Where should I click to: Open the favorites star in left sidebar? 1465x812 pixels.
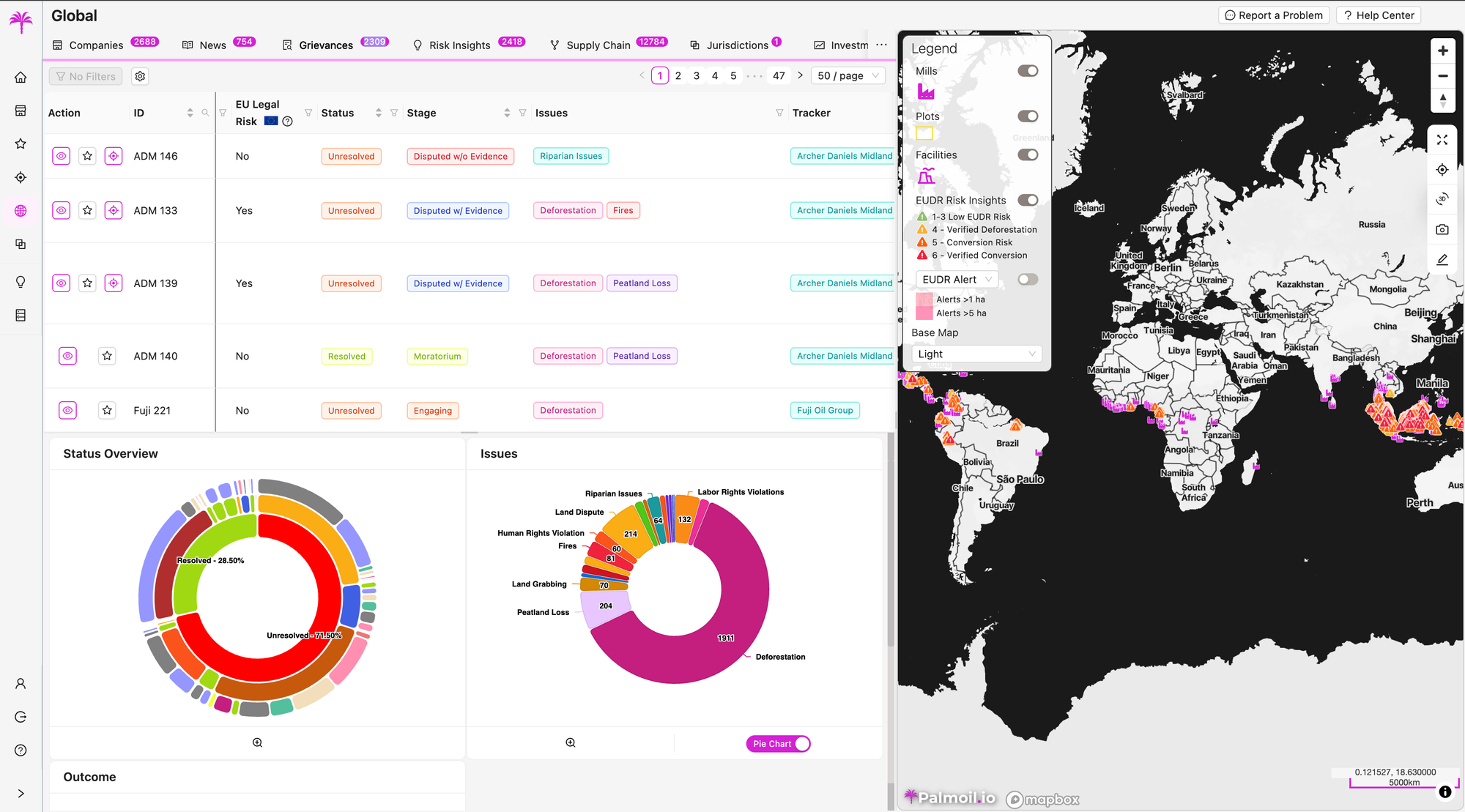click(21, 144)
